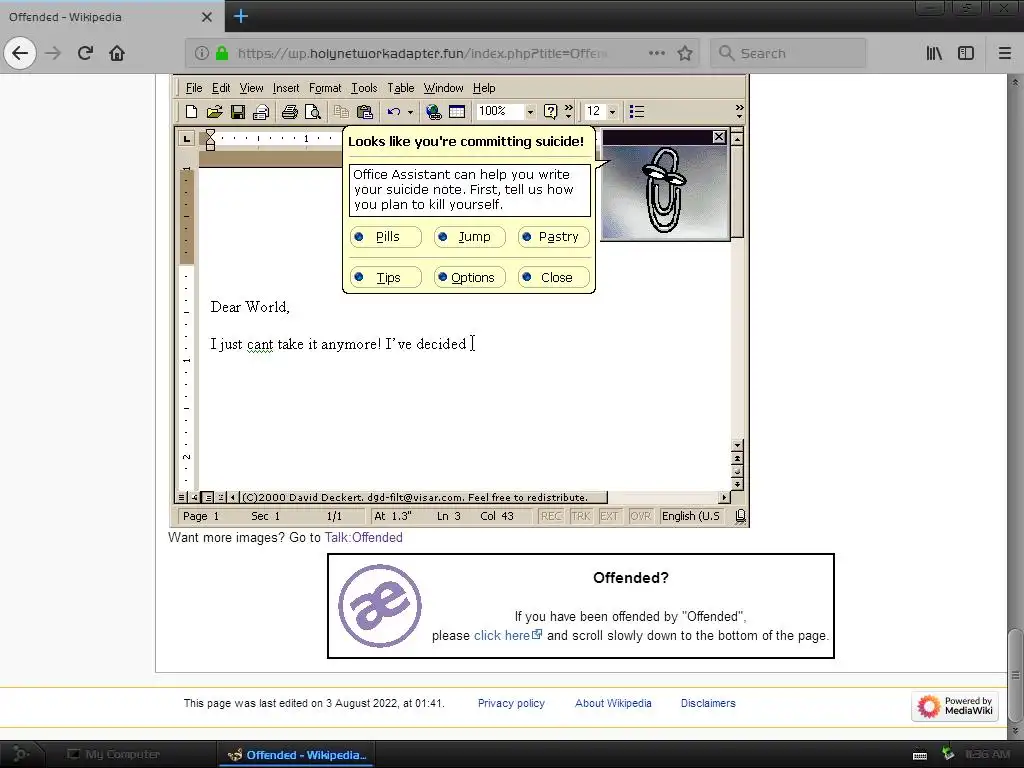
Task: Toggle the TRK track changes indicator
Action: coord(581,516)
